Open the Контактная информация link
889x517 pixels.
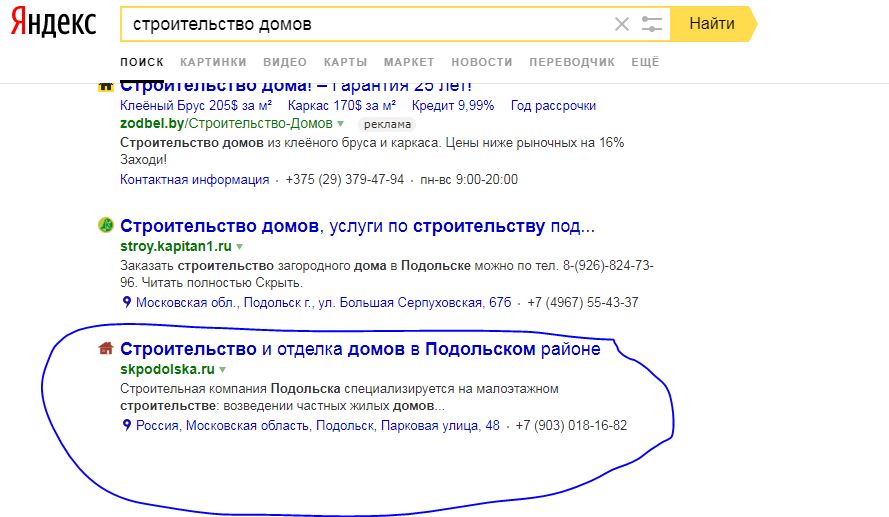(194, 180)
